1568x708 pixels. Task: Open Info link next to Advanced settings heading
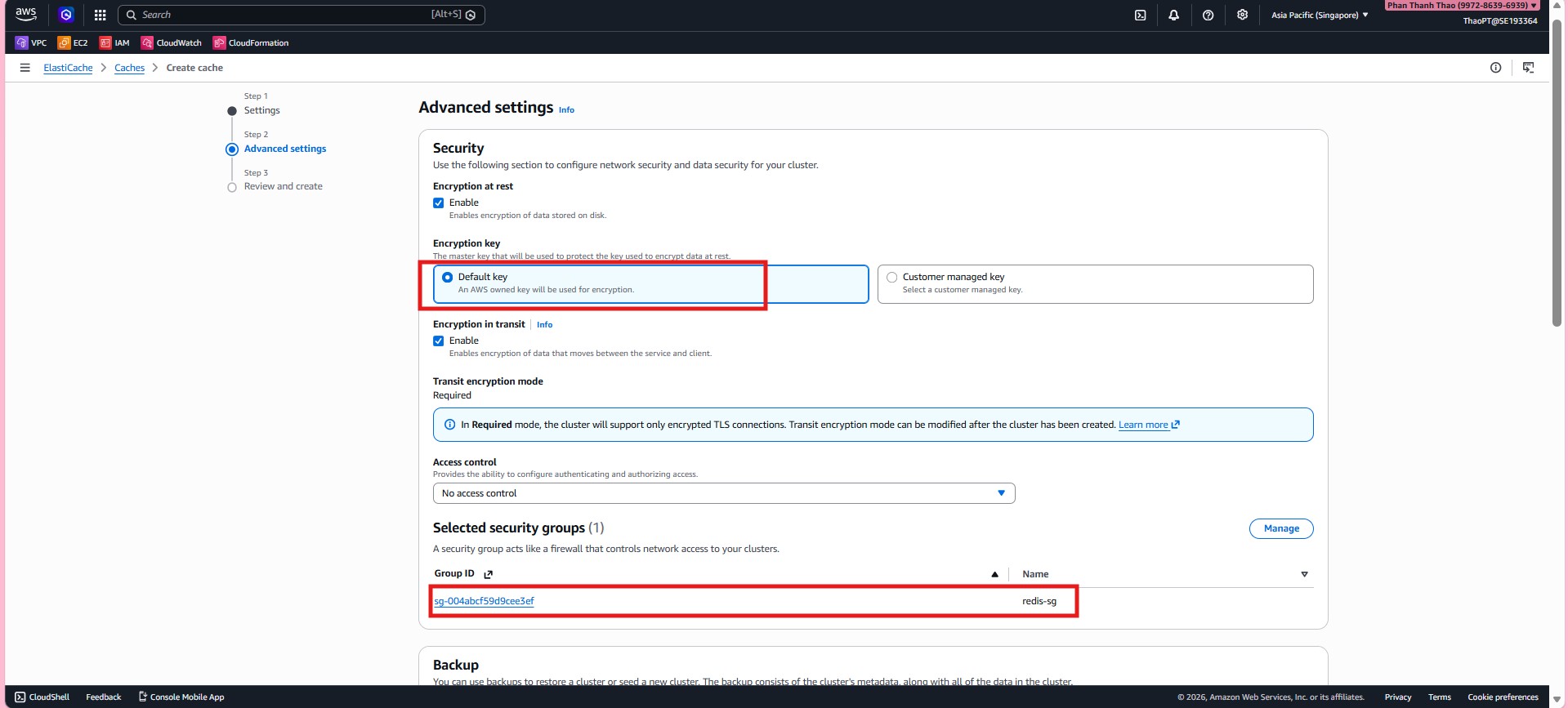click(566, 109)
